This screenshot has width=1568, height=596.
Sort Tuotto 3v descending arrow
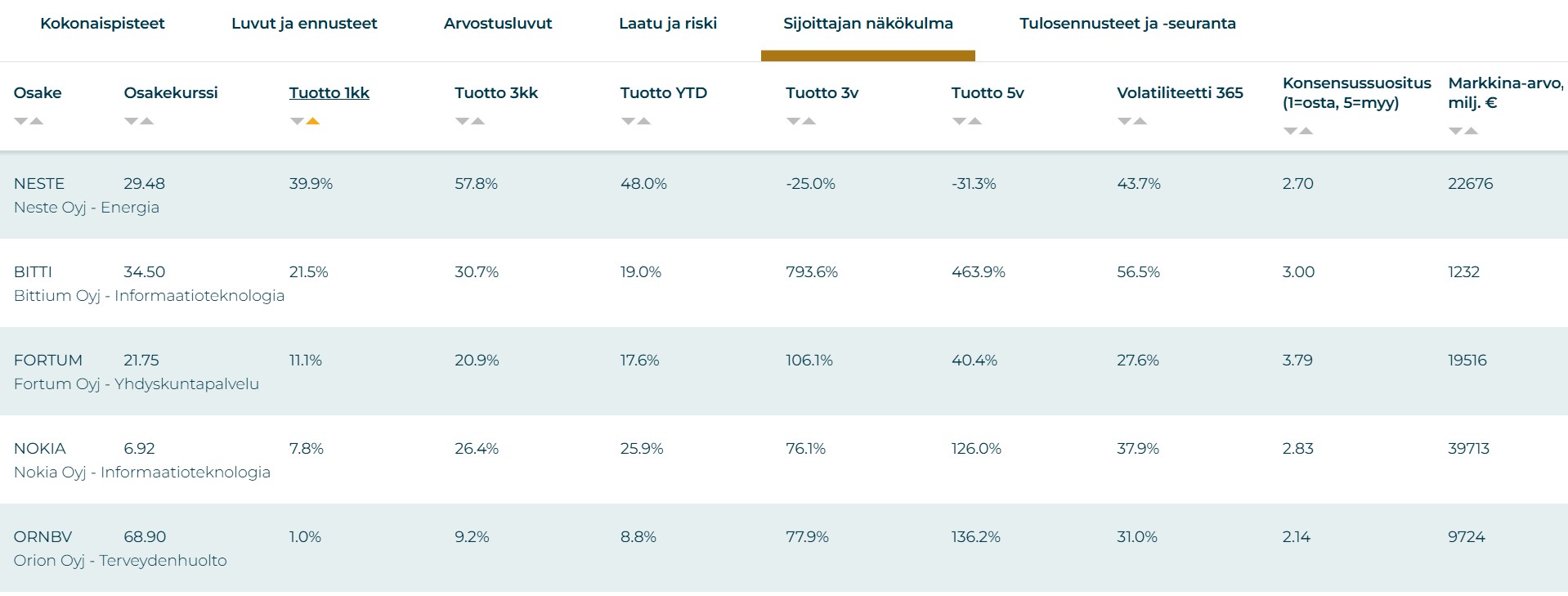pyautogui.click(x=793, y=121)
